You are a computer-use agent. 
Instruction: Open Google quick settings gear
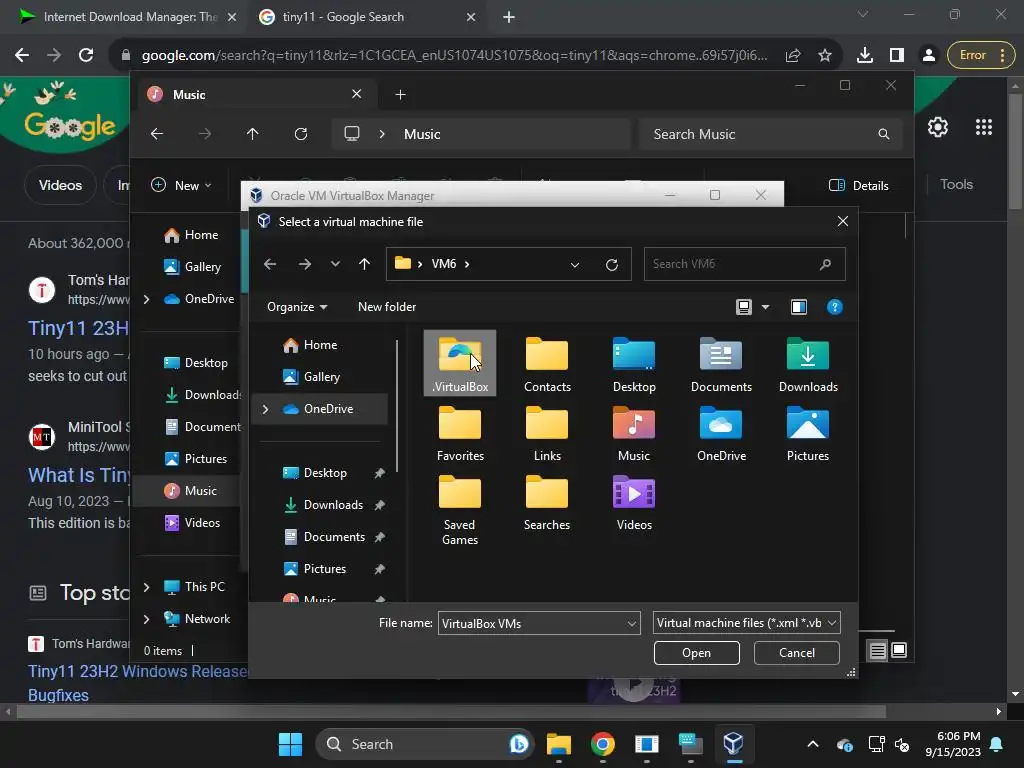[x=938, y=127]
